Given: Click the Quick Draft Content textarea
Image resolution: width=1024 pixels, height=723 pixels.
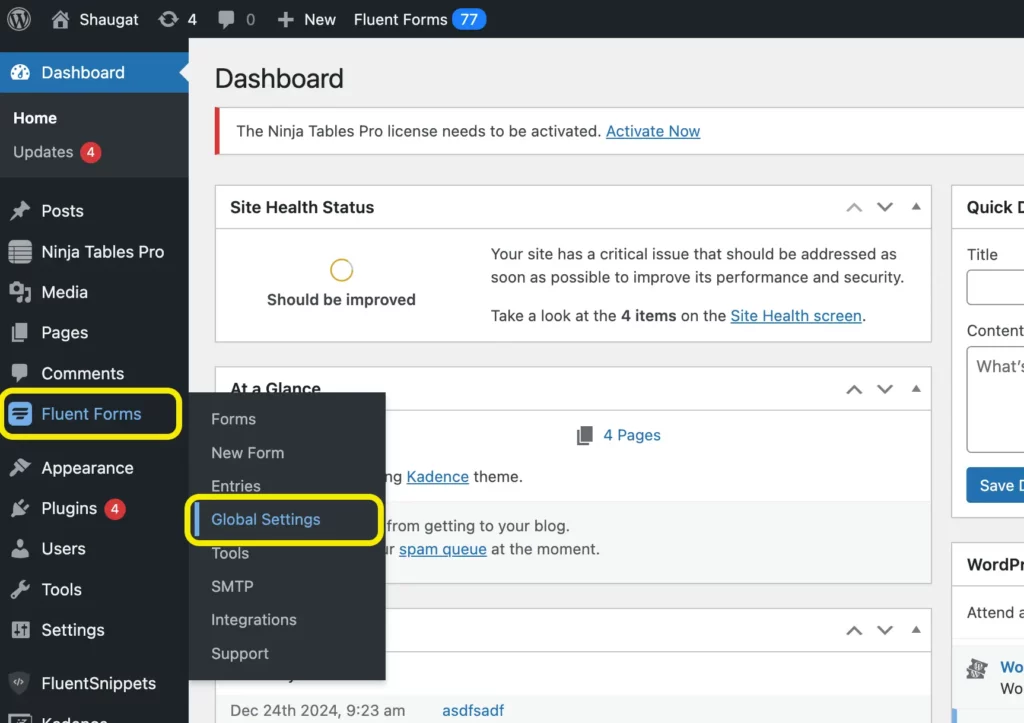Looking at the screenshot, I should (995, 399).
